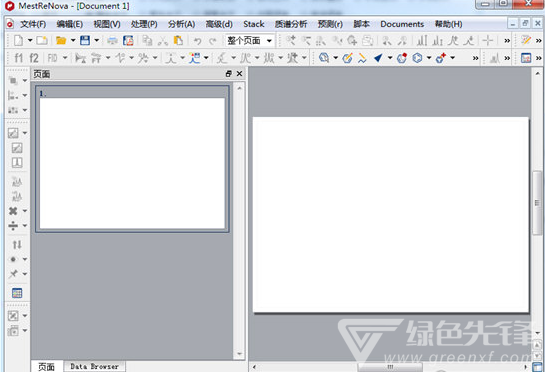Open the 帮助(H) menu
This screenshot has width=545, height=372.
click(448, 24)
